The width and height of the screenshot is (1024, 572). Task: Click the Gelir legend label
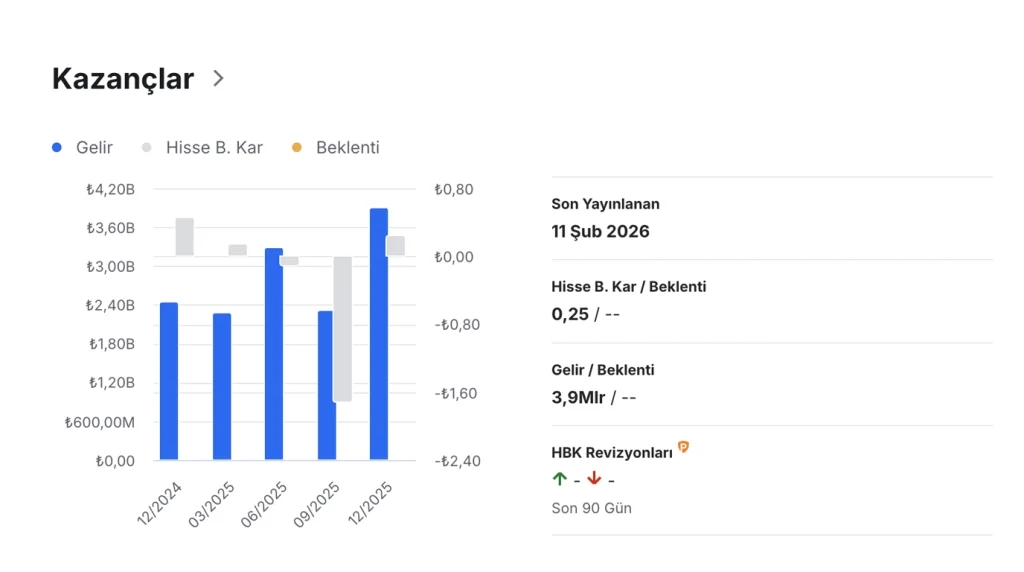(94, 148)
